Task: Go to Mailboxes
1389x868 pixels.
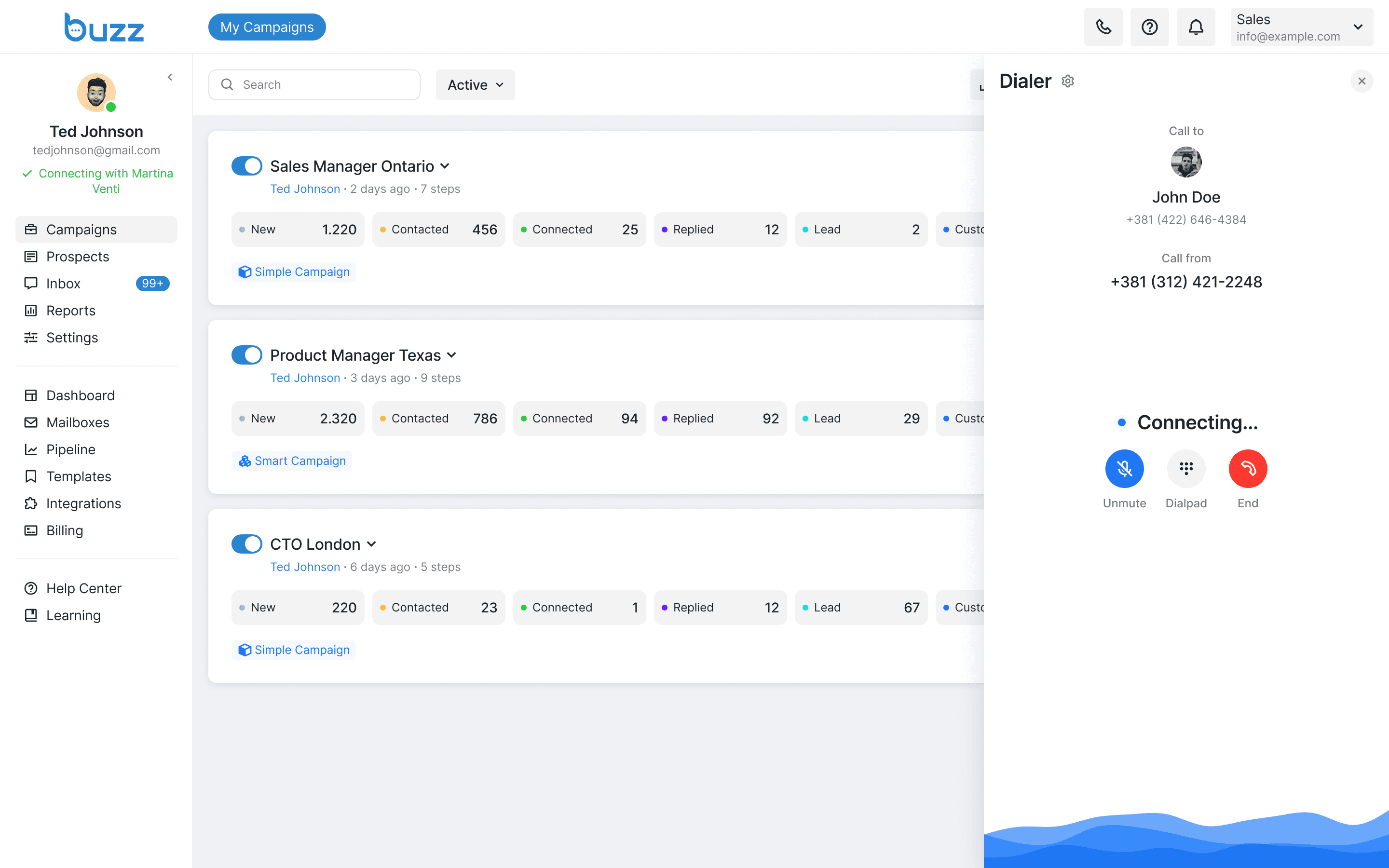Action: [96, 422]
